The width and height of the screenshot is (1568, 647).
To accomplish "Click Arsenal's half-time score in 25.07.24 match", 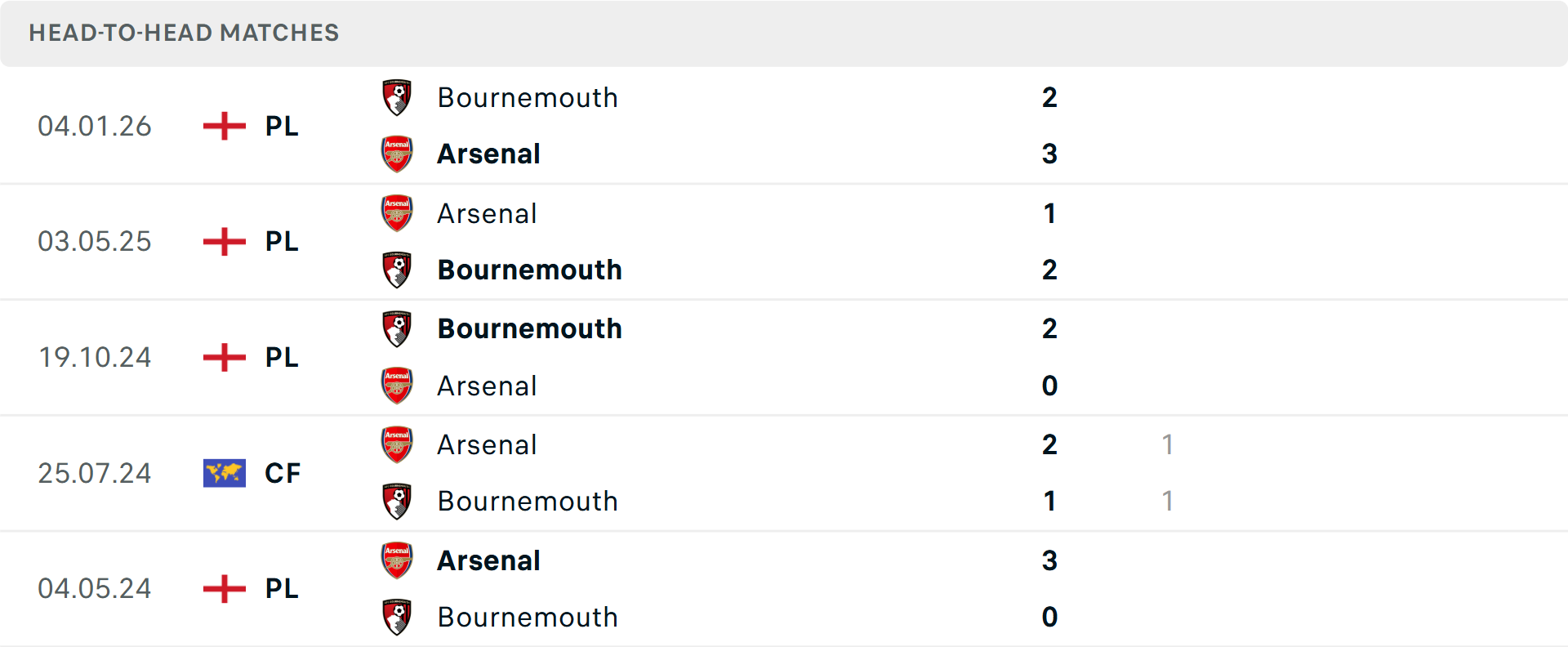I will pyautogui.click(x=1167, y=444).
